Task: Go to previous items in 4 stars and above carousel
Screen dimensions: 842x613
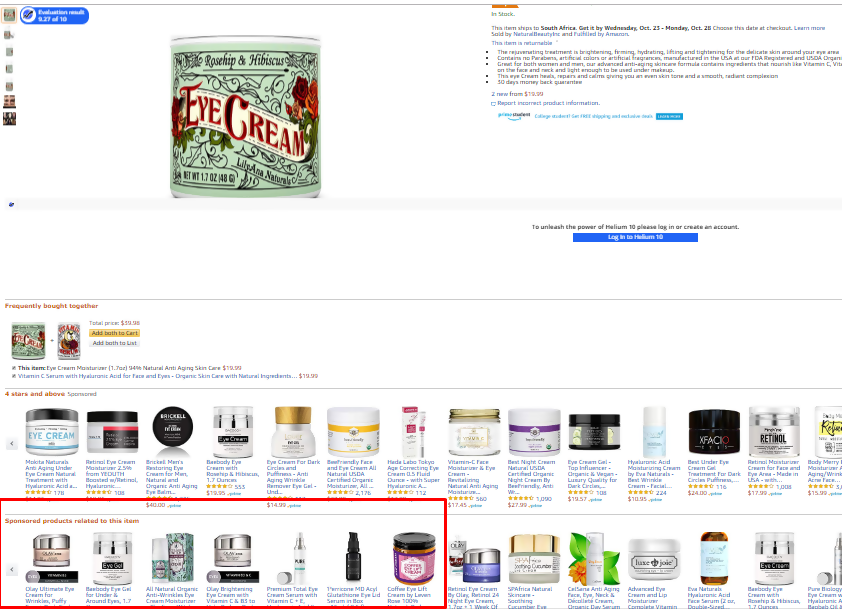Action: pos(12,443)
